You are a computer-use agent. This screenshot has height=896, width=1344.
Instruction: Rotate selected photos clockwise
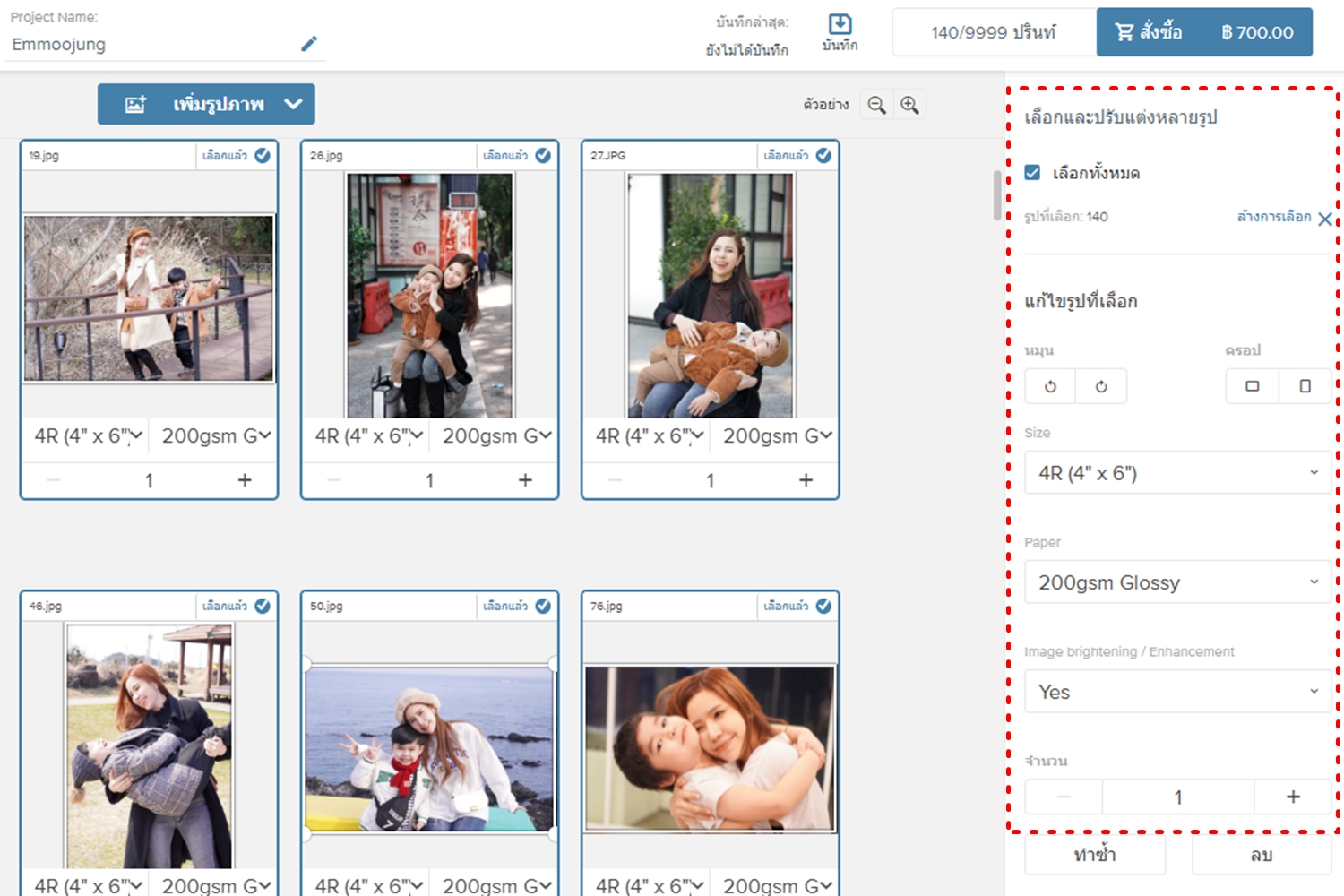(x=1101, y=386)
